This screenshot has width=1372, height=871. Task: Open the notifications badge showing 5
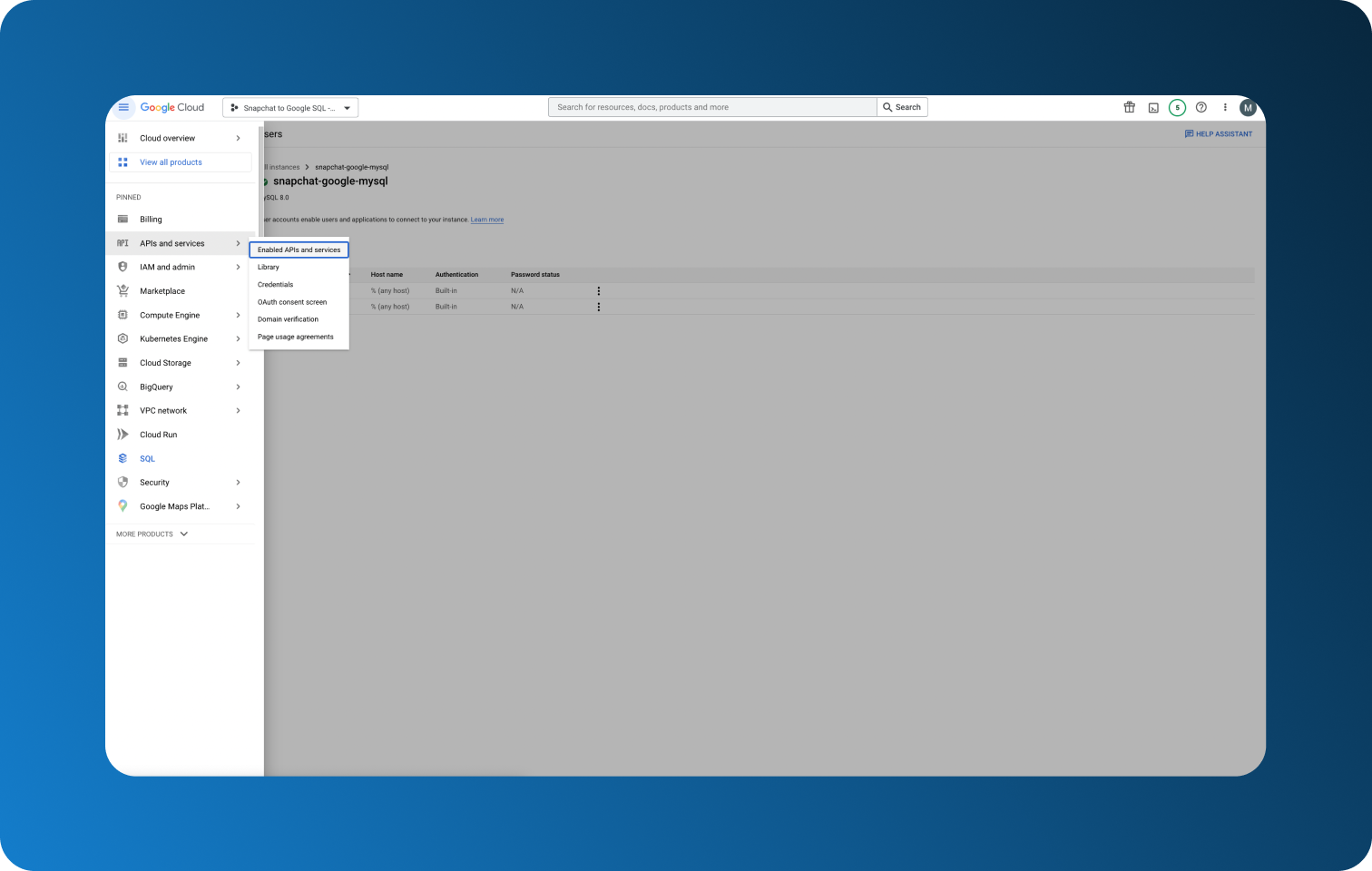pos(1177,107)
